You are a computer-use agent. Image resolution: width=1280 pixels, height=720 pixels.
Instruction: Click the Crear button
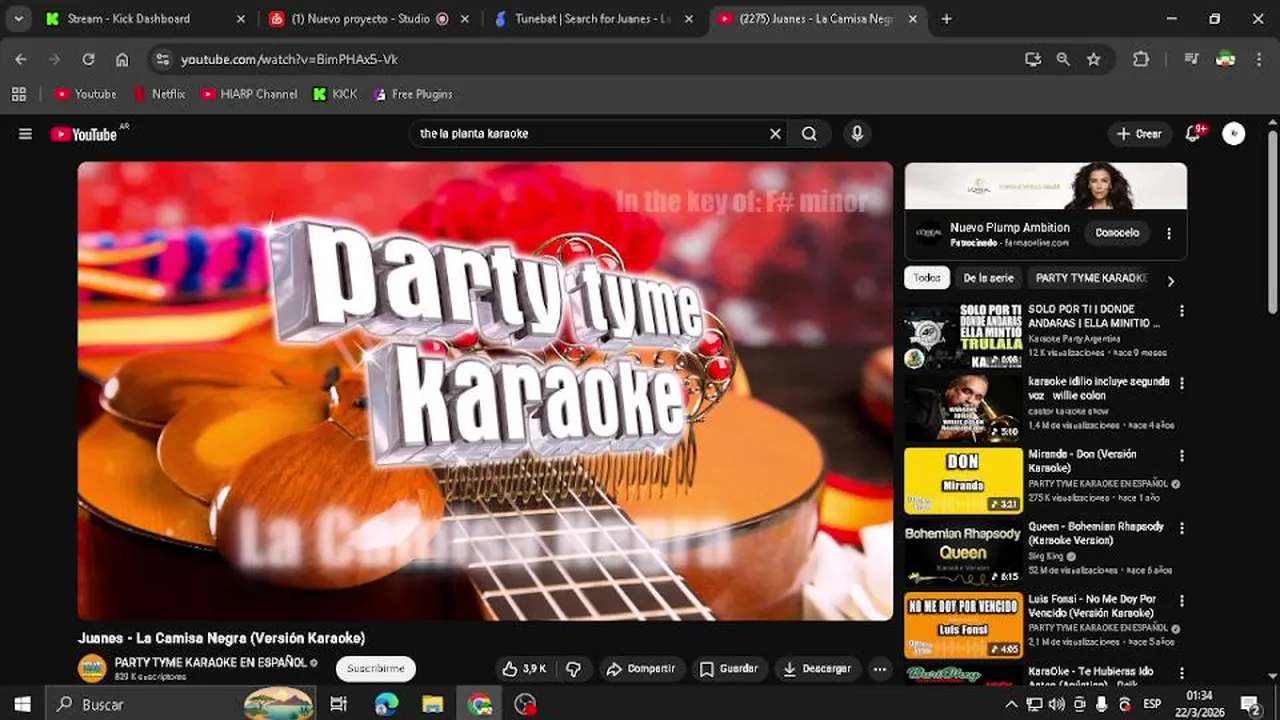tap(1139, 134)
